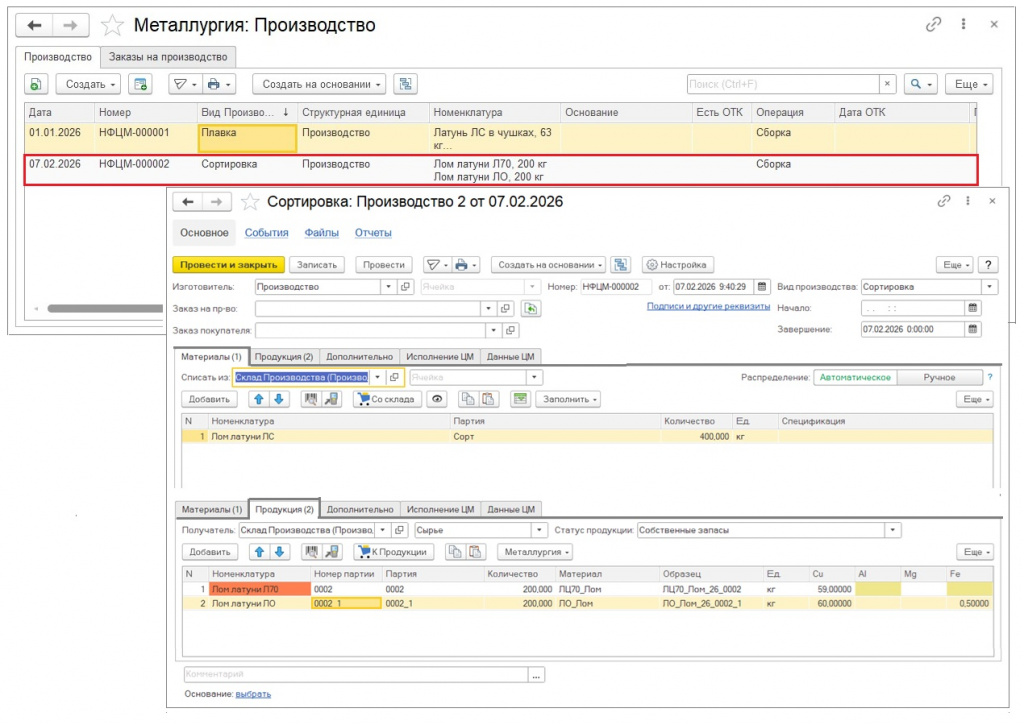Open three-dot menu in Металлургия window header

pos(963,24)
